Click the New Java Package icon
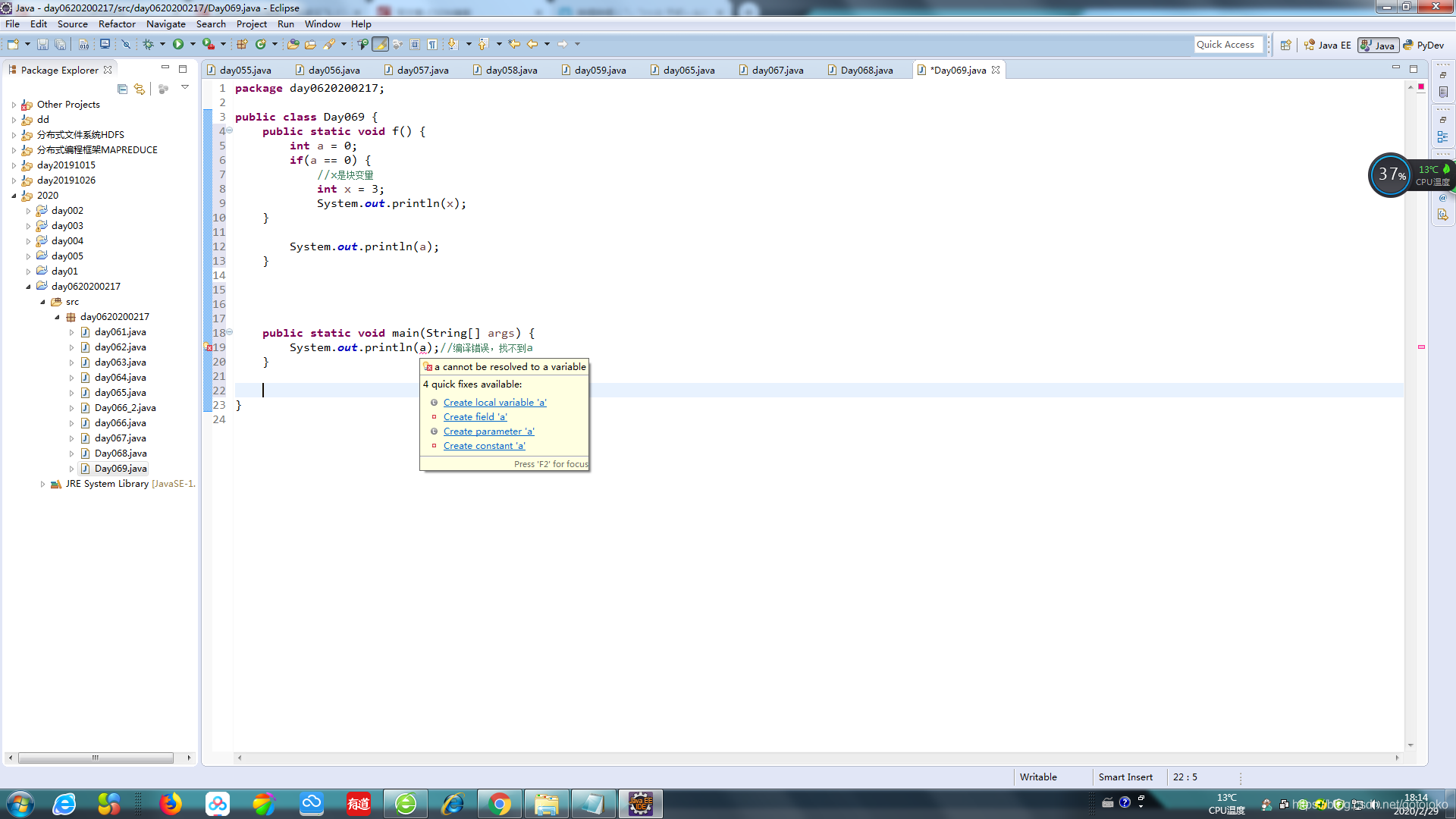1456x819 pixels. click(242, 45)
